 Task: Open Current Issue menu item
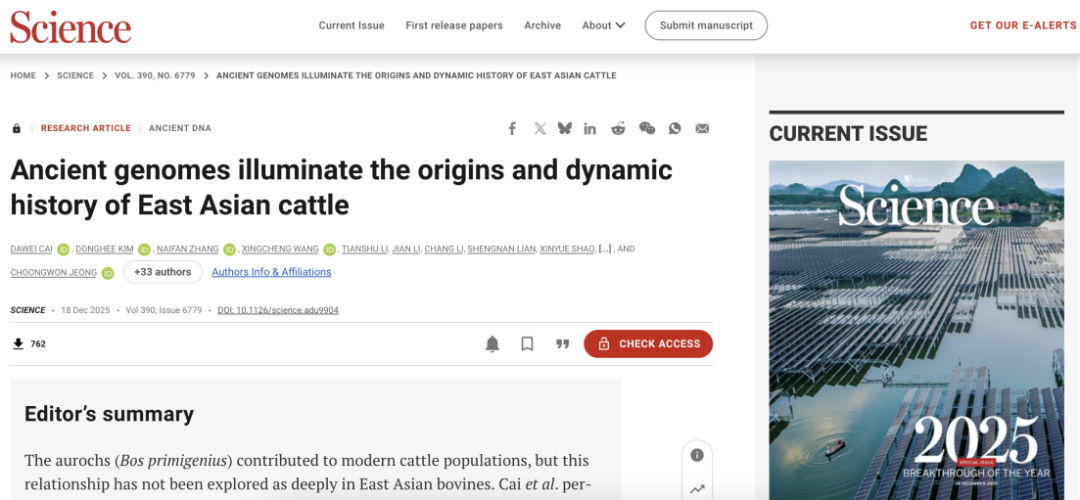point(351,25)
